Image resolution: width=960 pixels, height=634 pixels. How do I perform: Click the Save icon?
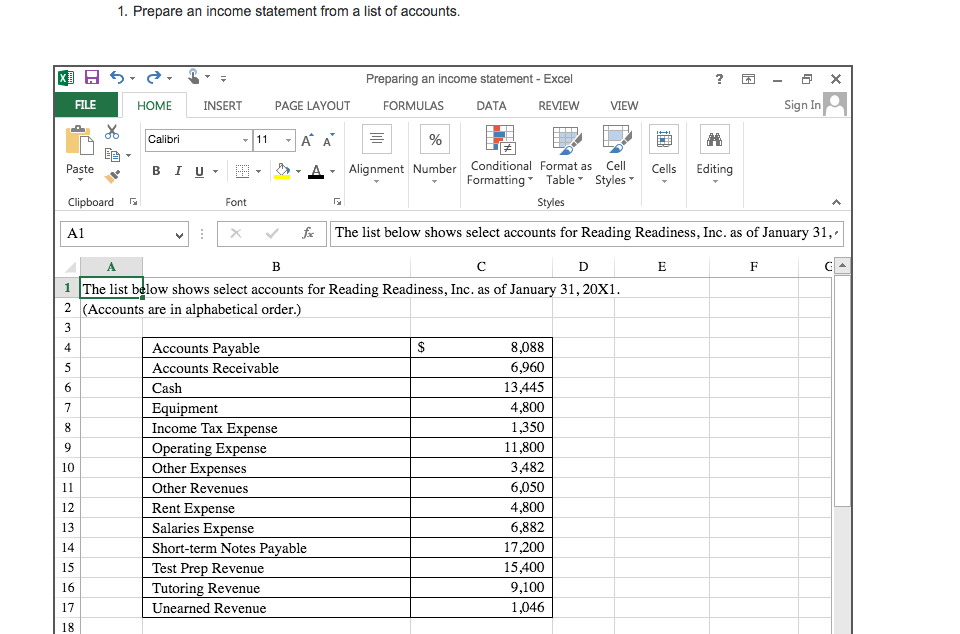pyautogui.click(x=91, y=77)
